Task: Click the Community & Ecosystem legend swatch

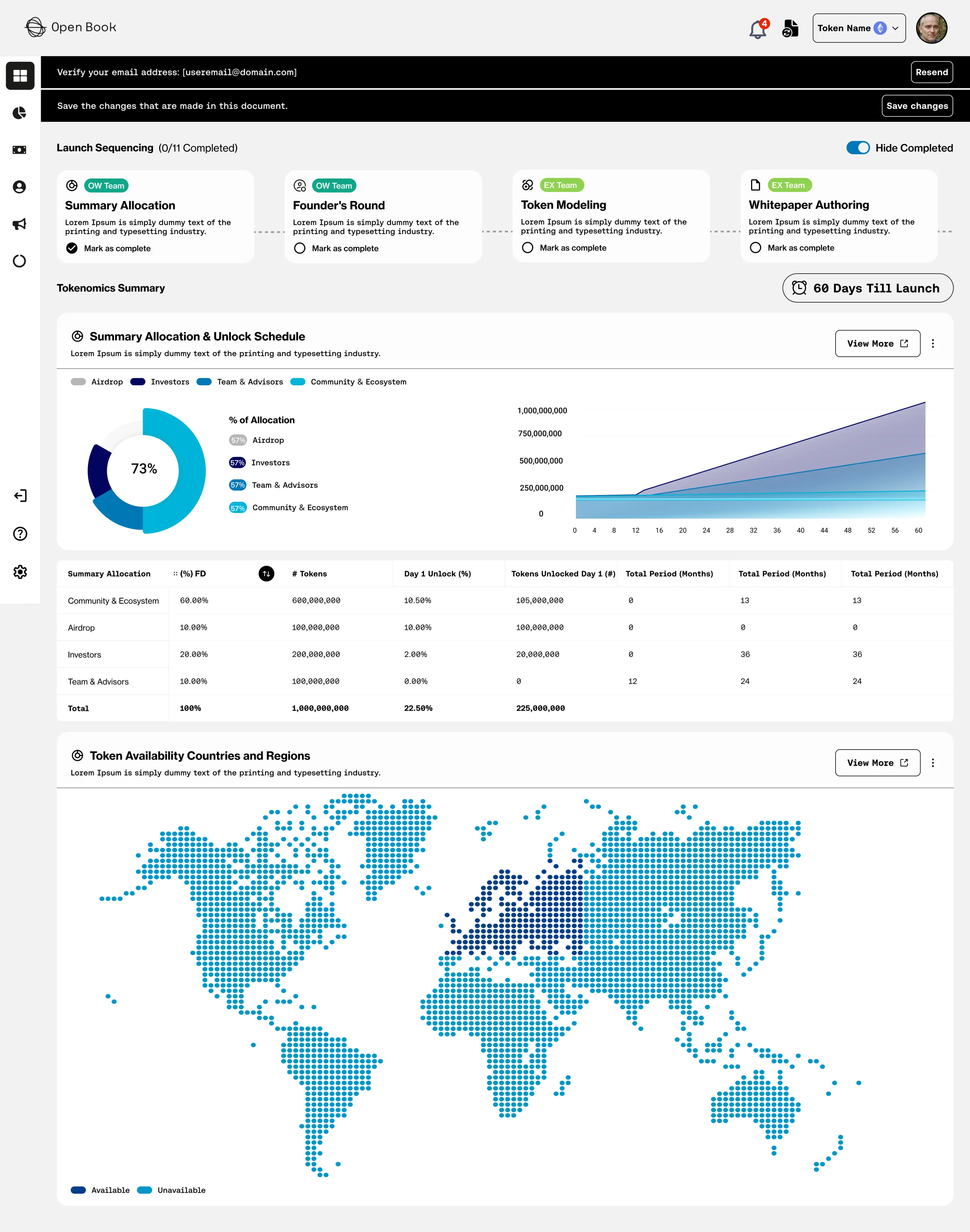Action: pos(297,382)
